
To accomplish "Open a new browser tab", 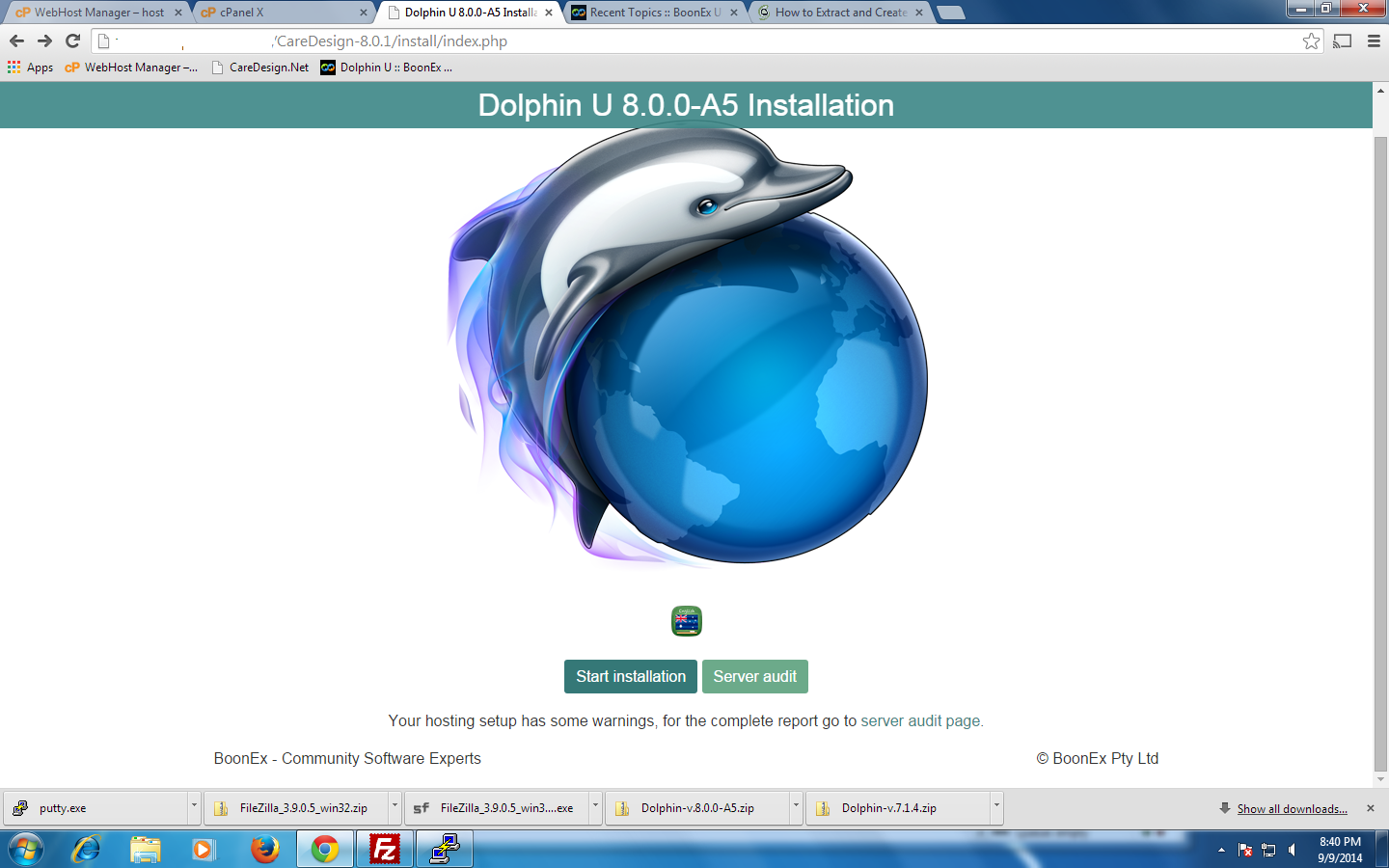I will (x=951, y=13).
